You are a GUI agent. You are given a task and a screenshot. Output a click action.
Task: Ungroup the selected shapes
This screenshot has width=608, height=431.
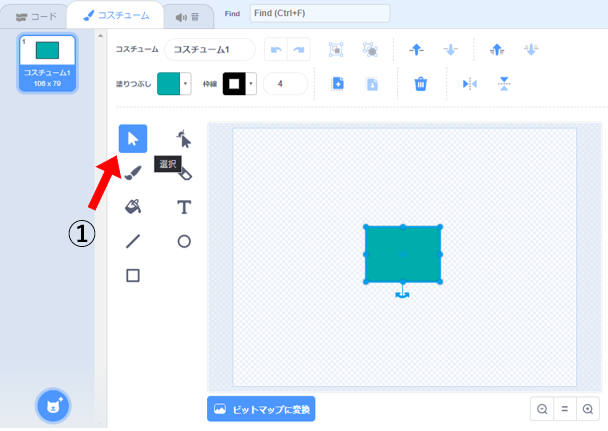(370, 50)
